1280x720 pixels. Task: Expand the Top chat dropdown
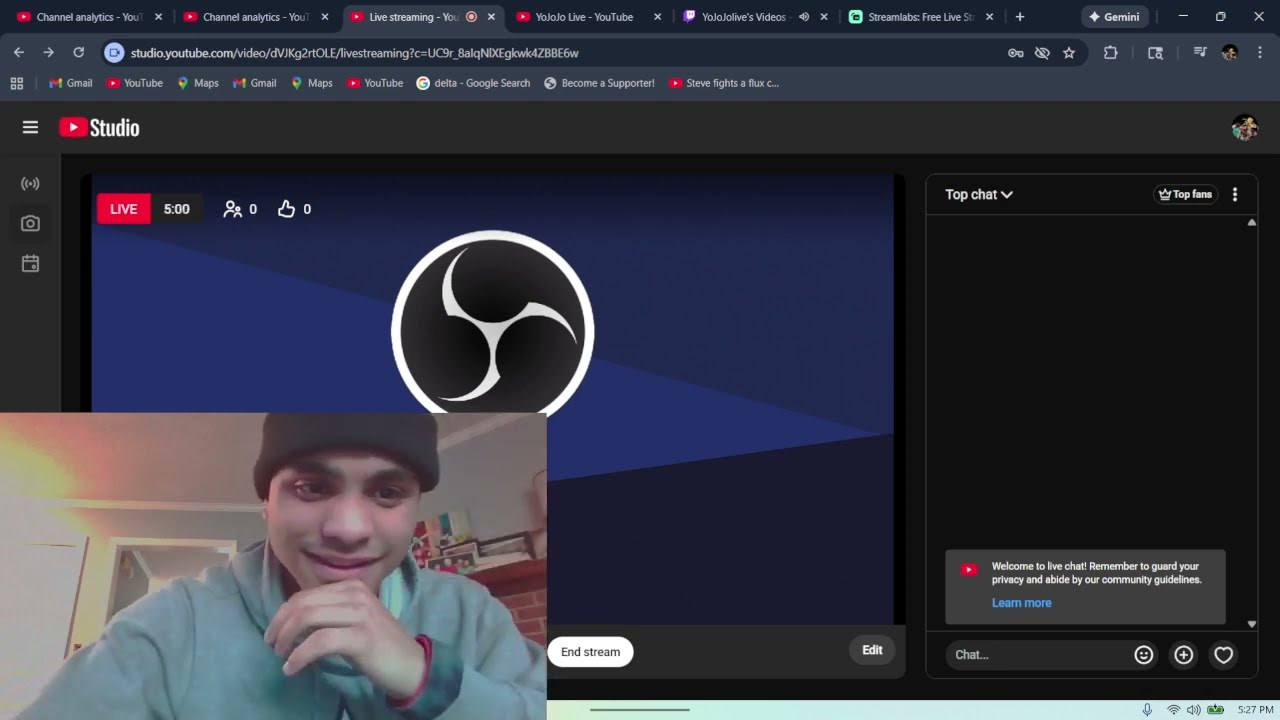(x=979, y=195)
